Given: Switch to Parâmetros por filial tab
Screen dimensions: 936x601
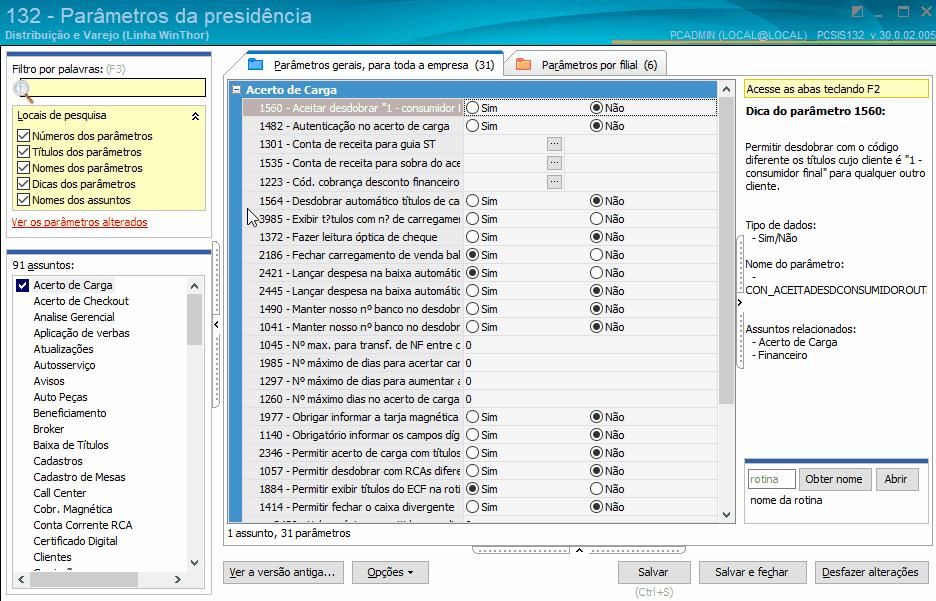Looking at the screenshot, I should click(588, 64).
